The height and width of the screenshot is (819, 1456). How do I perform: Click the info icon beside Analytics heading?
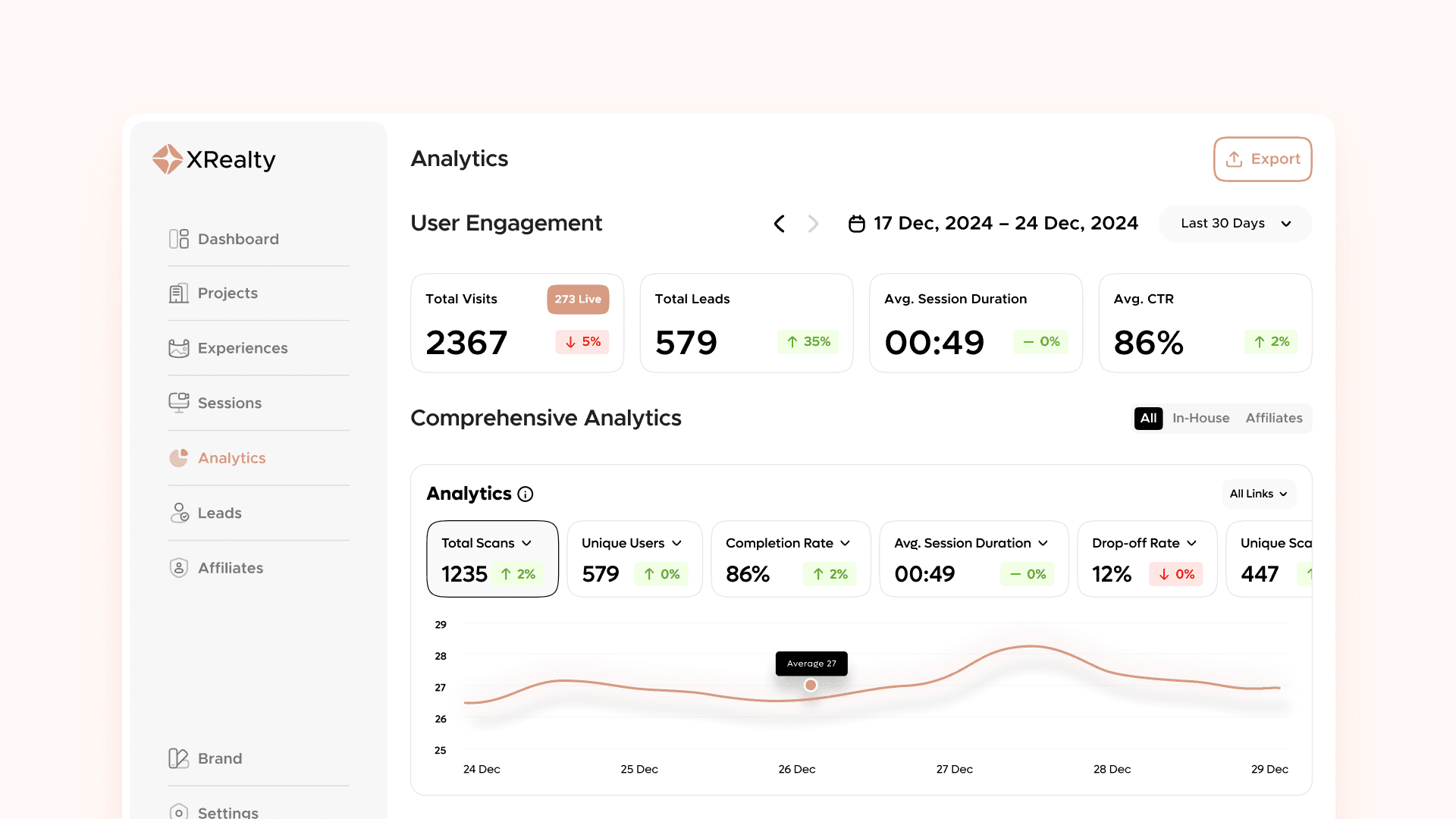[x=526, y=494]
